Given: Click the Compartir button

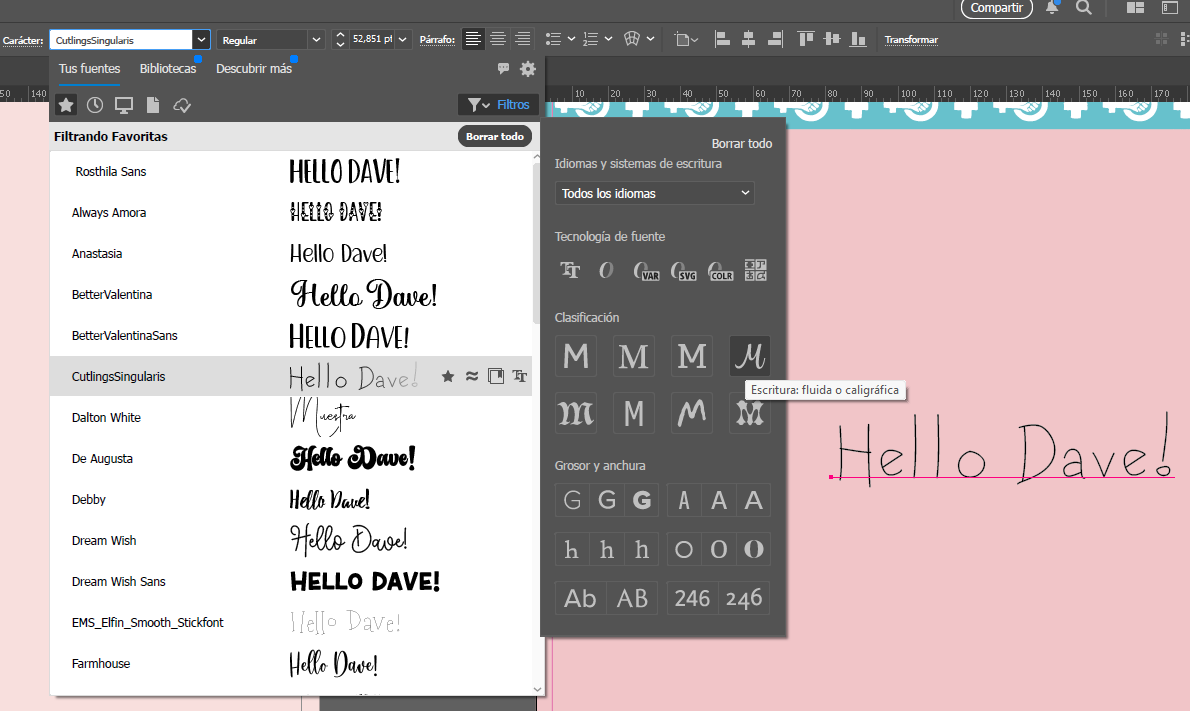Looking at the screenshot, I should coord(996,8).
